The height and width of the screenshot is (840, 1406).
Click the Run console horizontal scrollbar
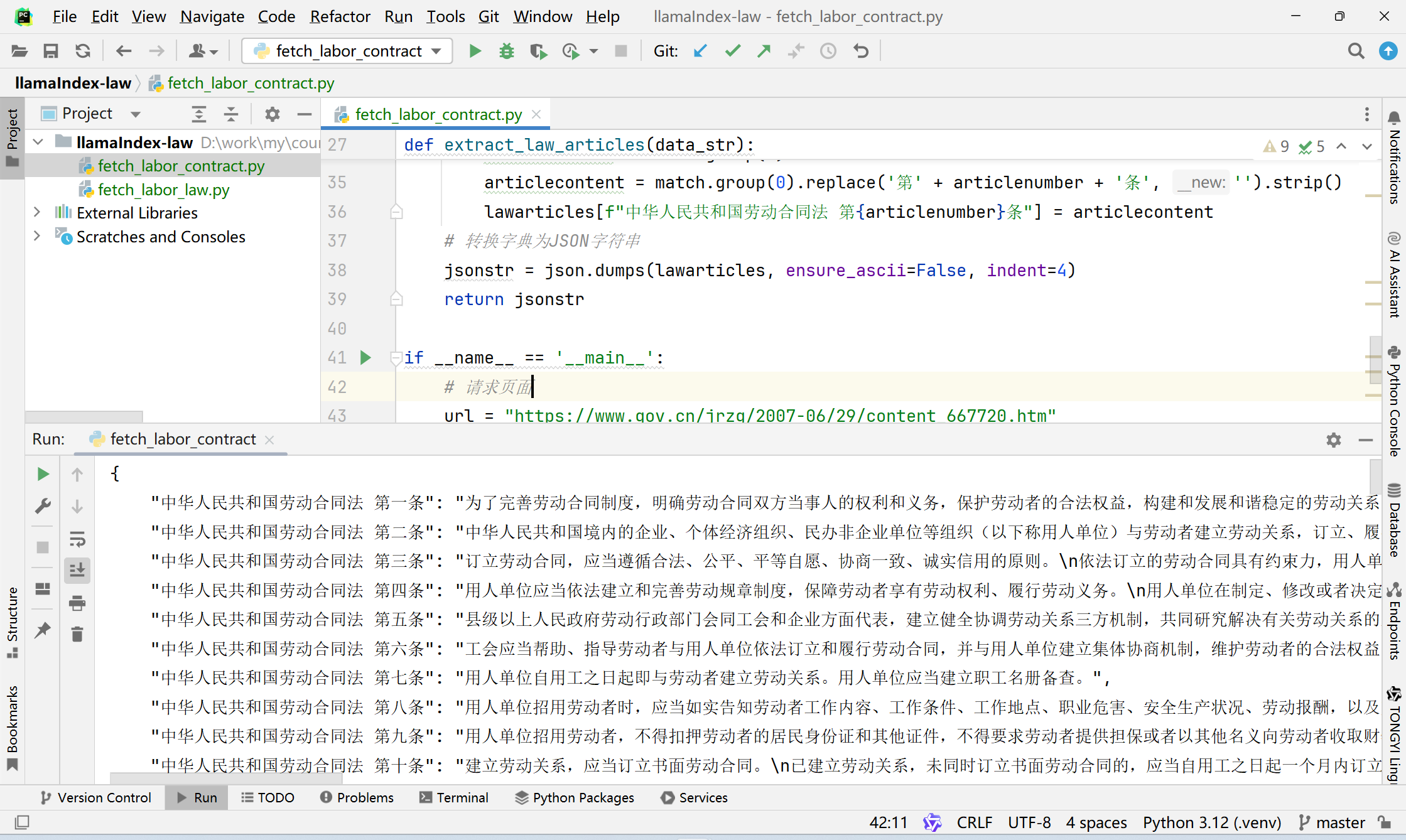(x=226, y=778)
